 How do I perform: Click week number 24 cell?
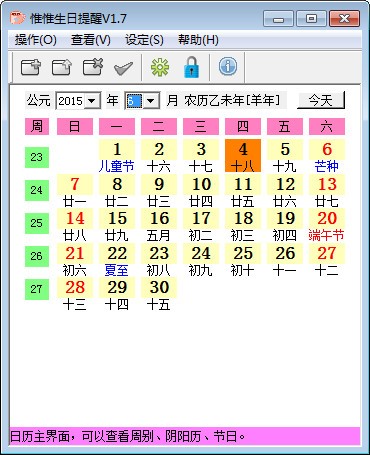37,190
